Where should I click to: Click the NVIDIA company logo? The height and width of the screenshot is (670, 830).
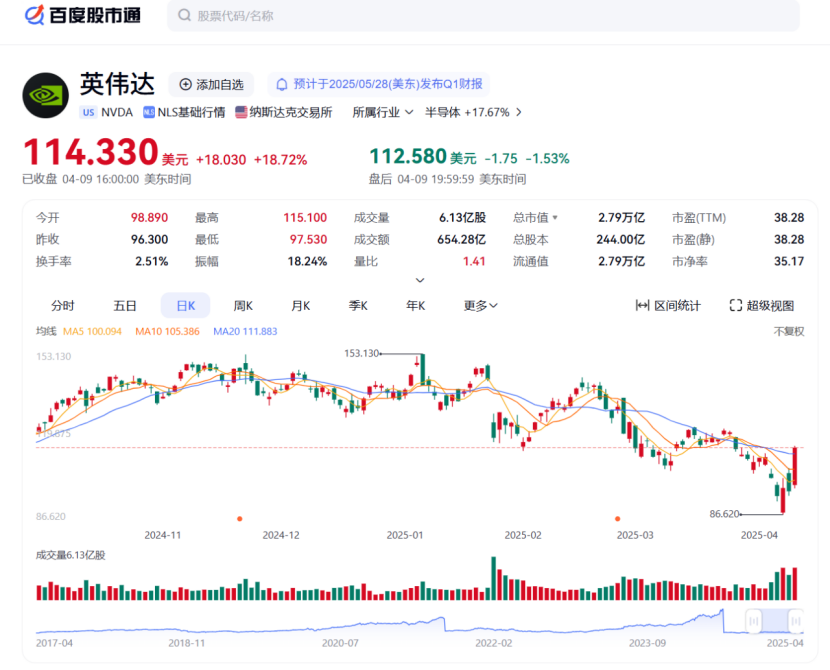pos(45,95)
